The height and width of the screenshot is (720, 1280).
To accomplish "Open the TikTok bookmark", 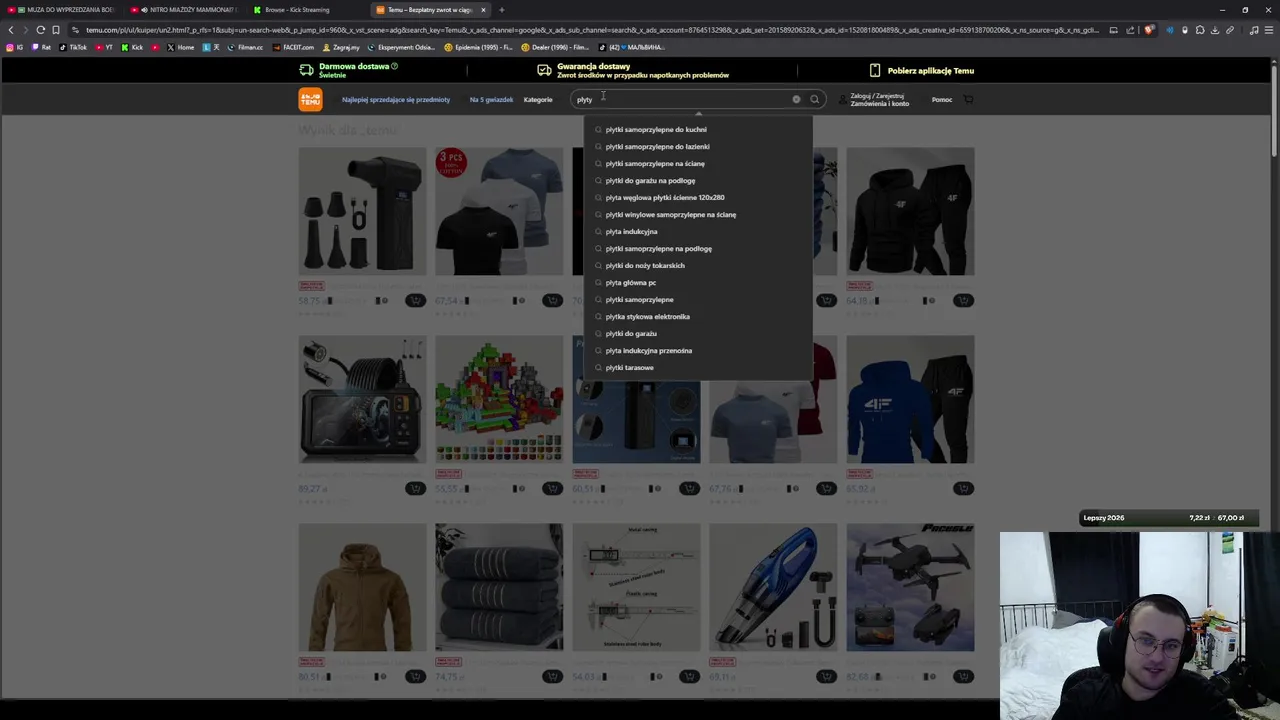I will (73, 47).
